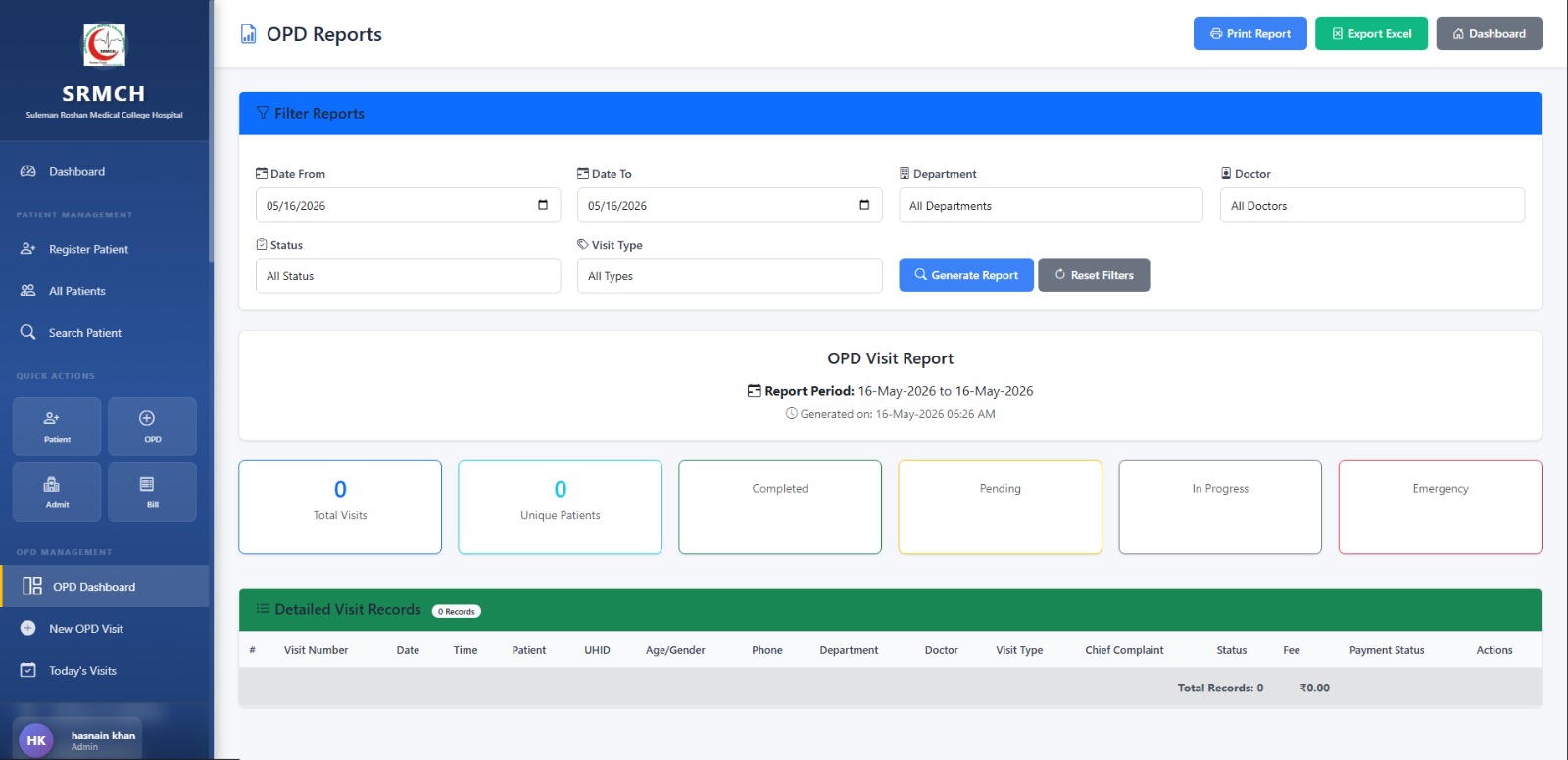Viewport: 1568px width, 760px height.
Task: Click the Pending stat card
Action: pos(1001,507)
